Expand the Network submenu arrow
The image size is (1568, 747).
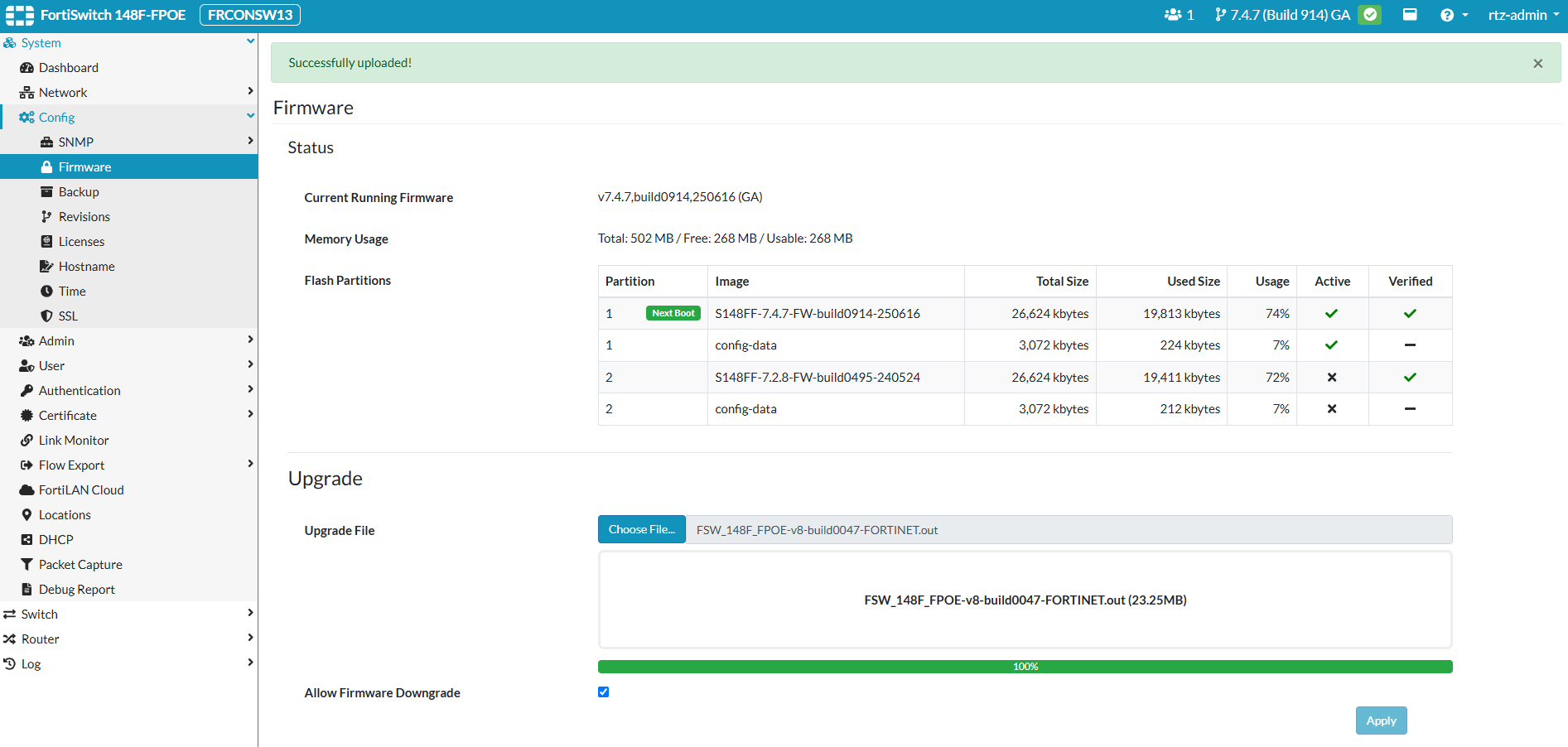[x=250, y=91]
